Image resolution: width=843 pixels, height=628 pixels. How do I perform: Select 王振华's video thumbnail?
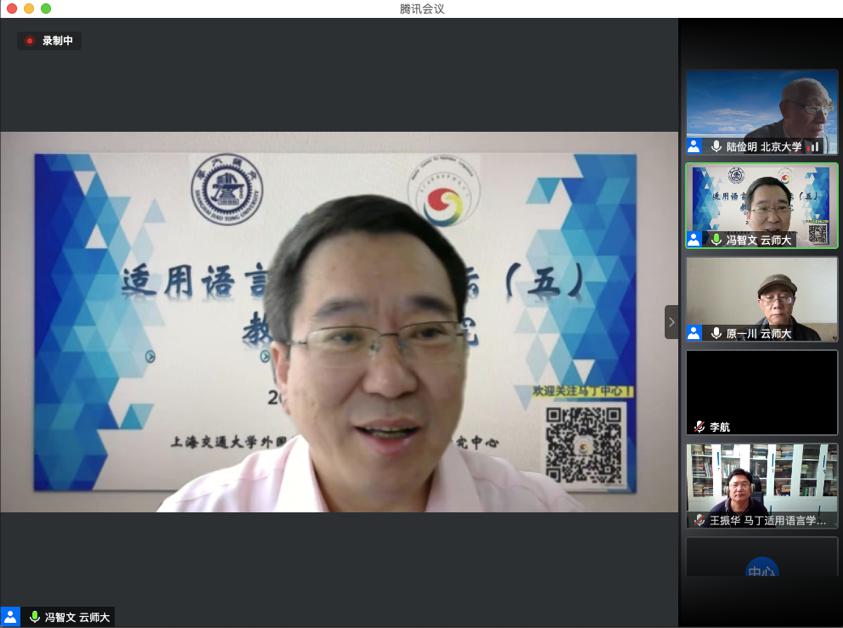762,480
